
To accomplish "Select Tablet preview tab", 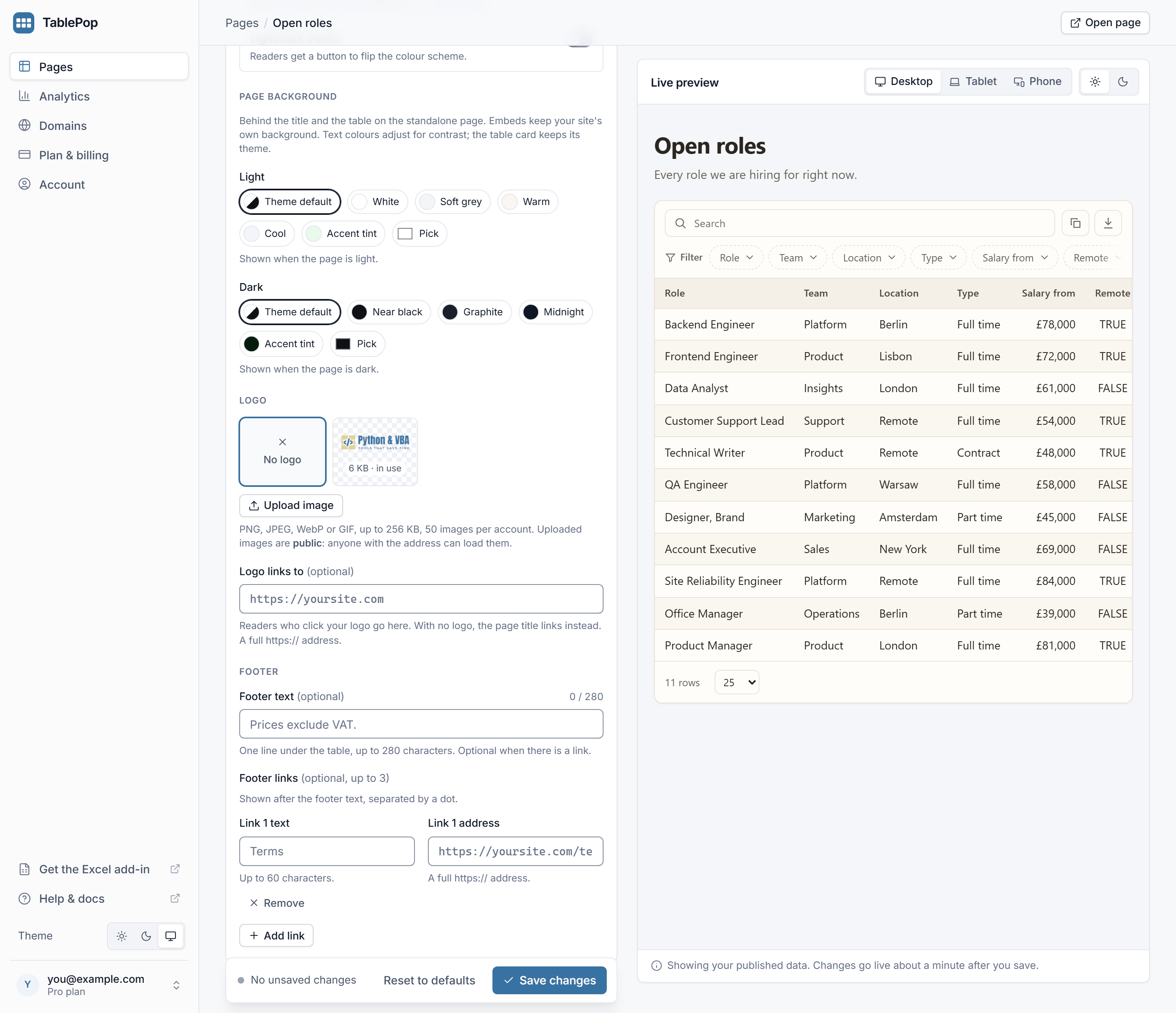I will 973,82.
